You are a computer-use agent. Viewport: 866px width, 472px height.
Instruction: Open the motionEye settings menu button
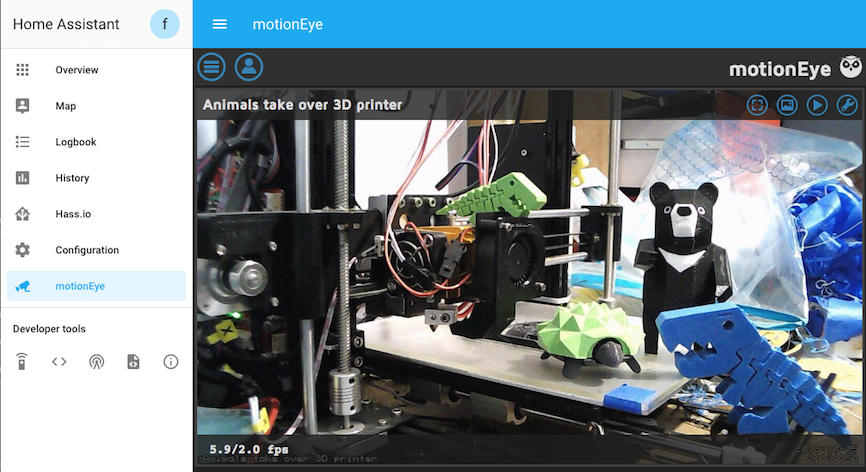tap(212, 67)
